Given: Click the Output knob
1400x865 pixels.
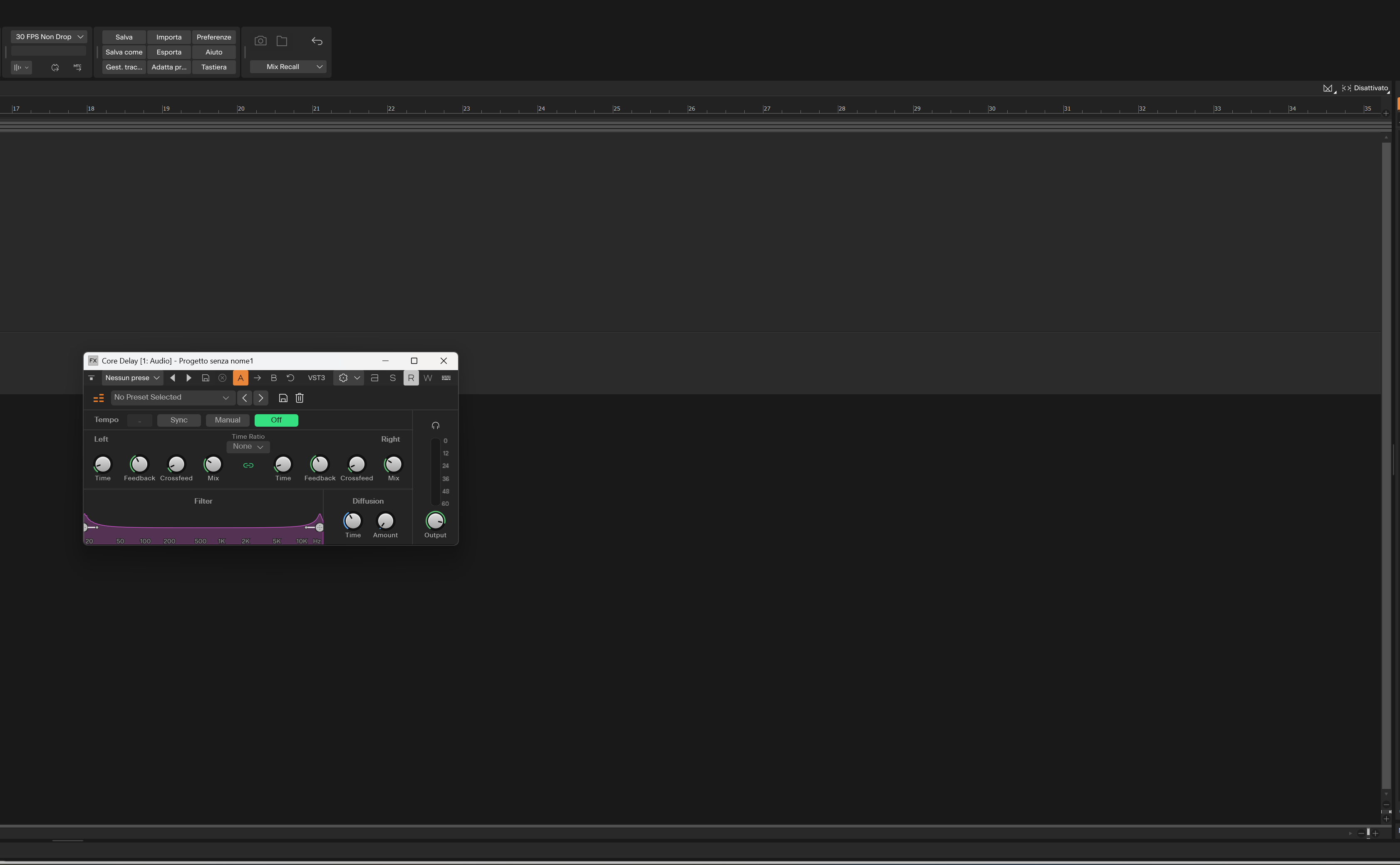Looking at the screenshot, I should pos(435,521).
